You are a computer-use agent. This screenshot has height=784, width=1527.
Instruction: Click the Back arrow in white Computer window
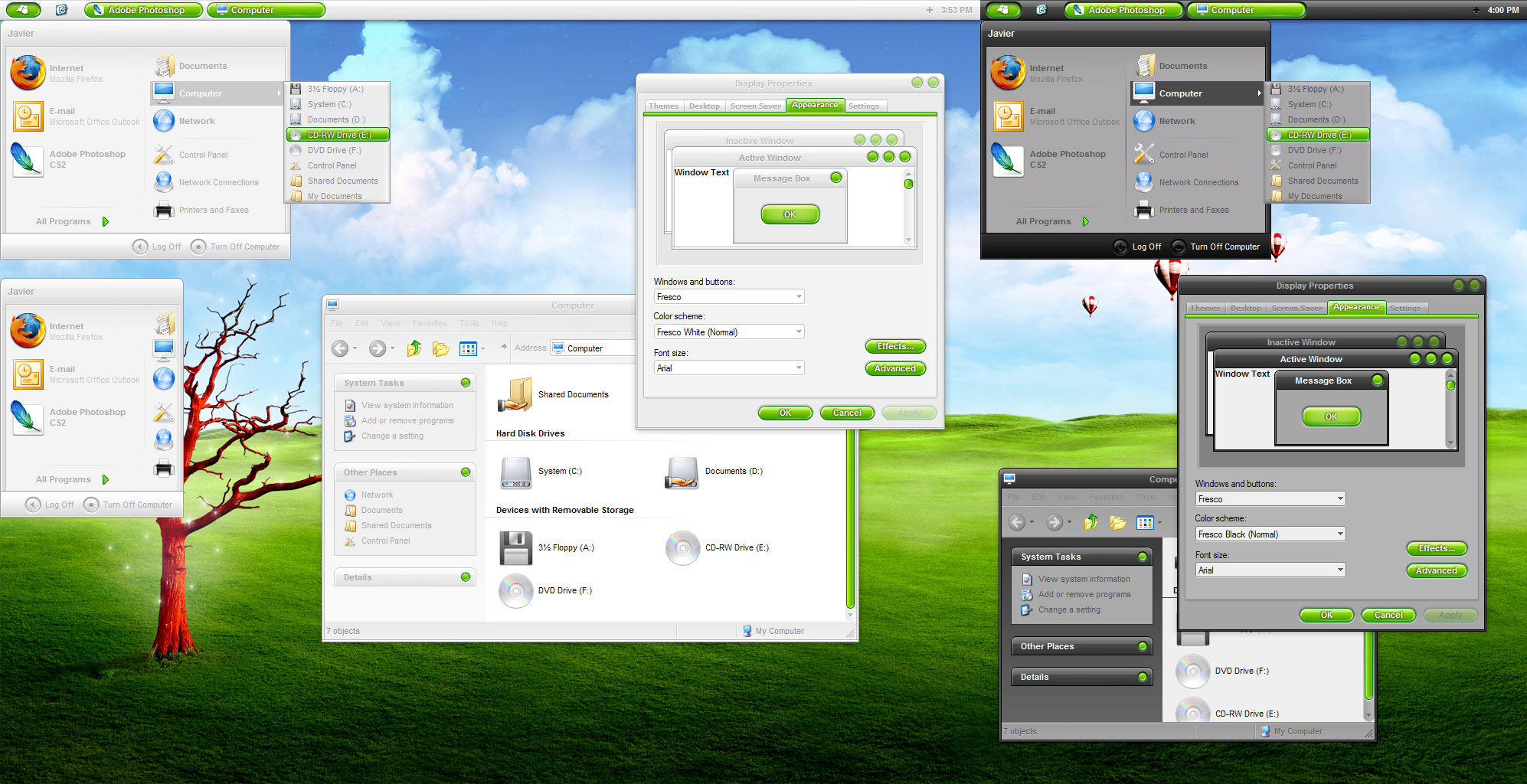coord(340,348)
